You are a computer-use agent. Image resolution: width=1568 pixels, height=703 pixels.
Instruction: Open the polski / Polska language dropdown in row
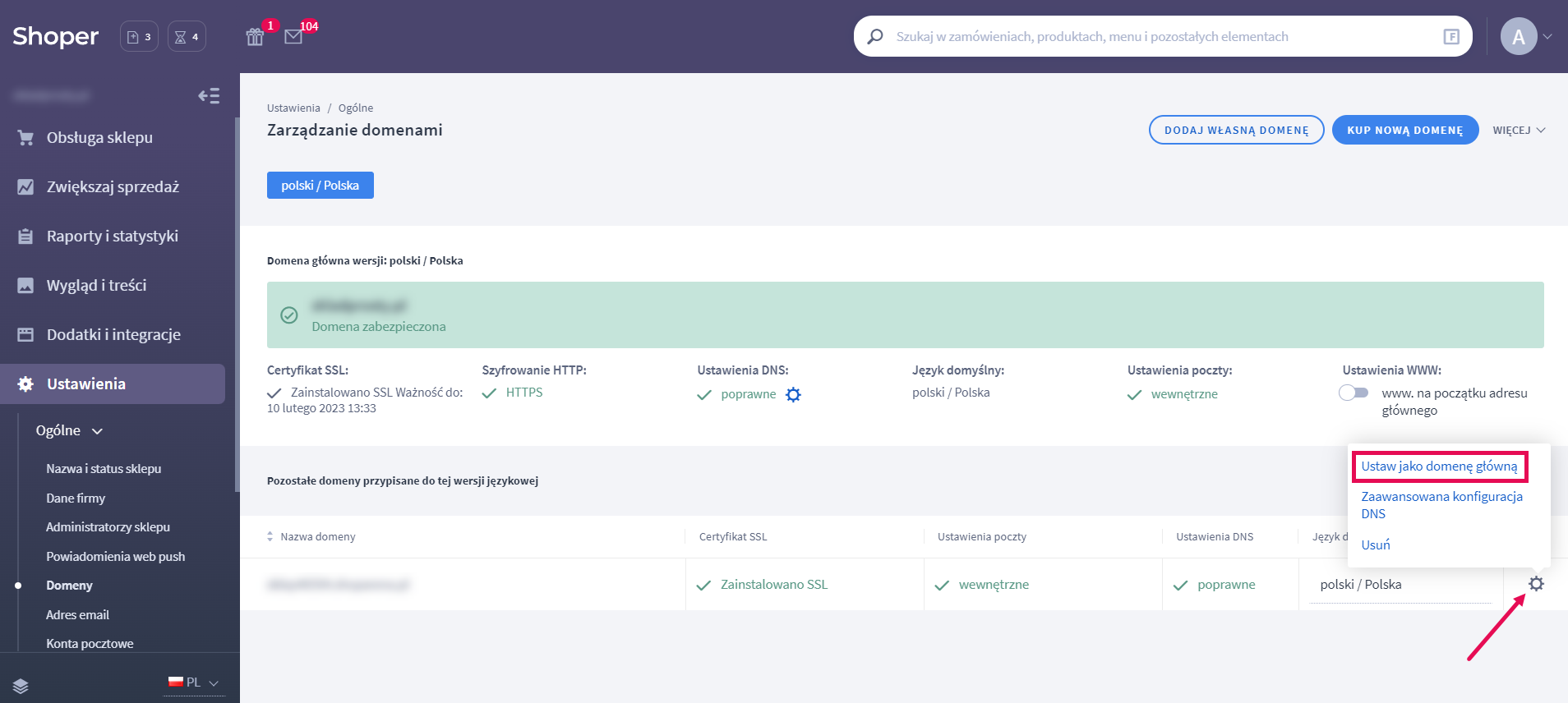tap(1400, 585)
